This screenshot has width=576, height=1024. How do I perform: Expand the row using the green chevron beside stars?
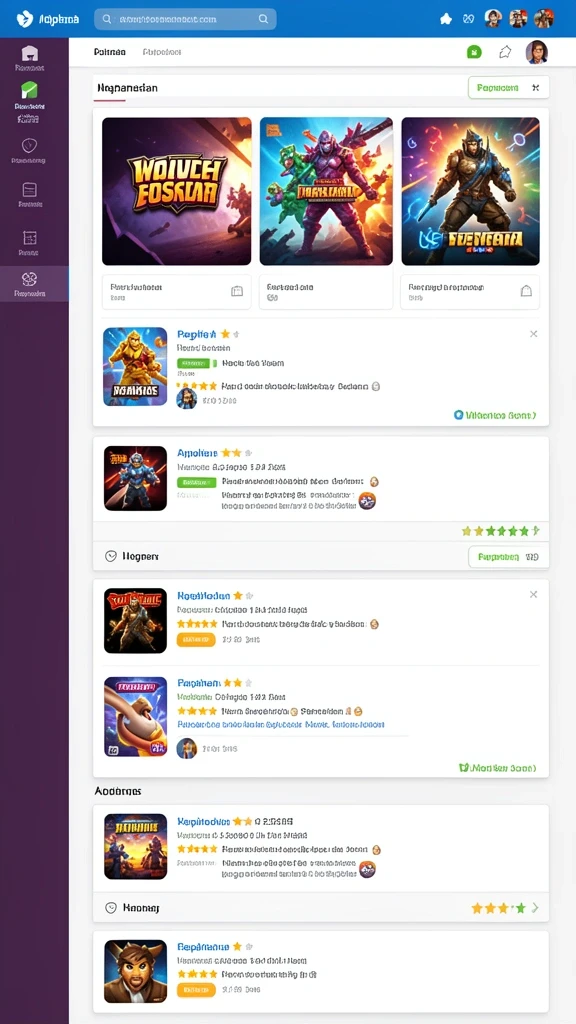point(536,907)
